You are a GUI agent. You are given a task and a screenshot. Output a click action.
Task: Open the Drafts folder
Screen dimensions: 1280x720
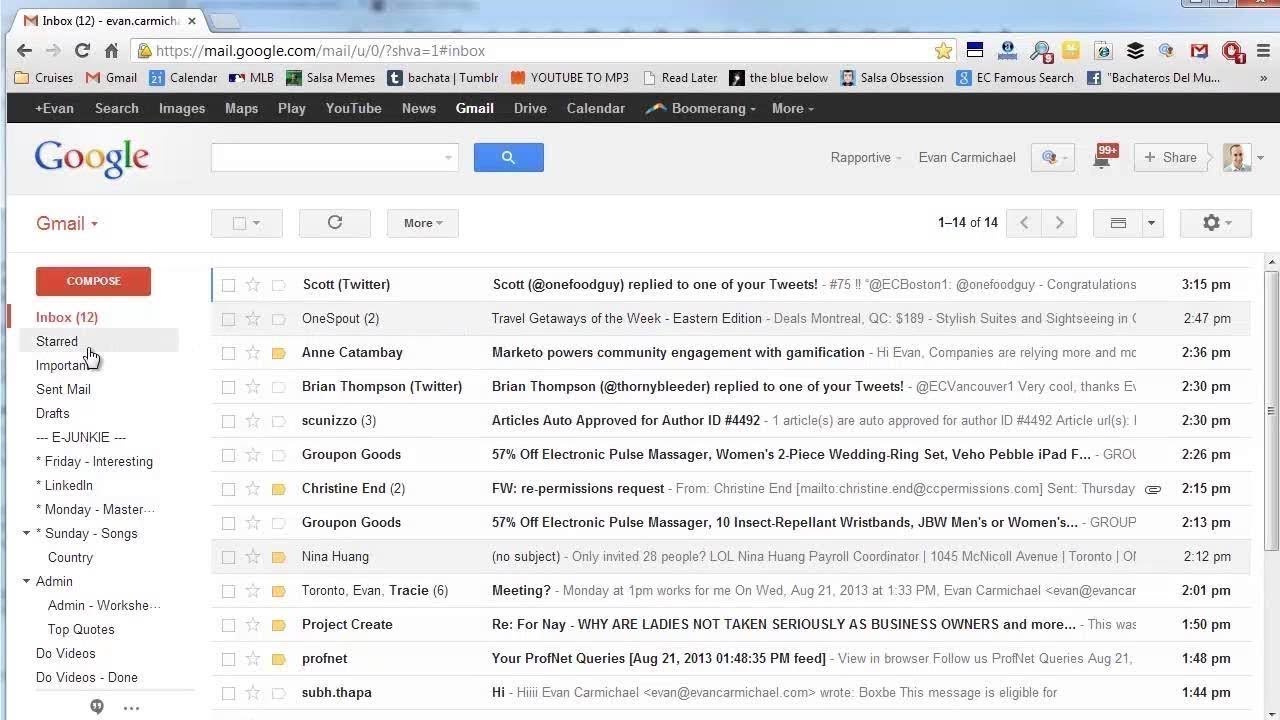(x=53, y=413)
